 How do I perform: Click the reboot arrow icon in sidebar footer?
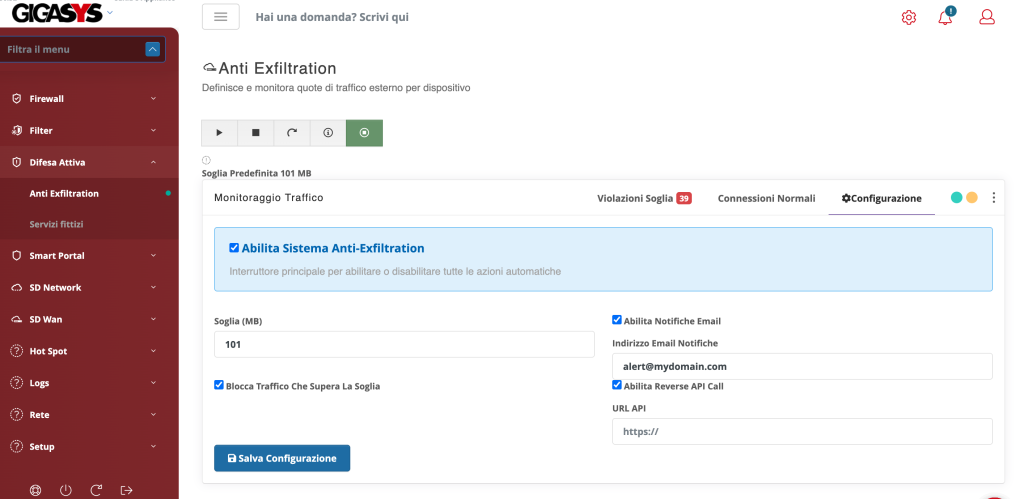(96, 490)
